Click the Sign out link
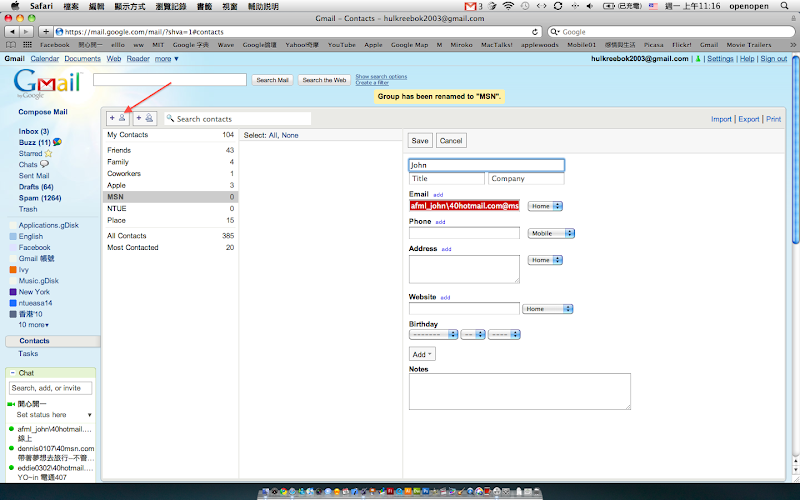 click(773, 59)
